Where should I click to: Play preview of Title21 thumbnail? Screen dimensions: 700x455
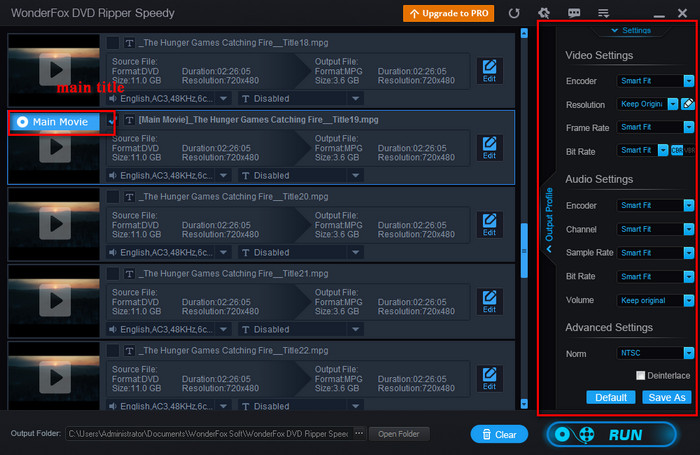click(x=55, y=301)
